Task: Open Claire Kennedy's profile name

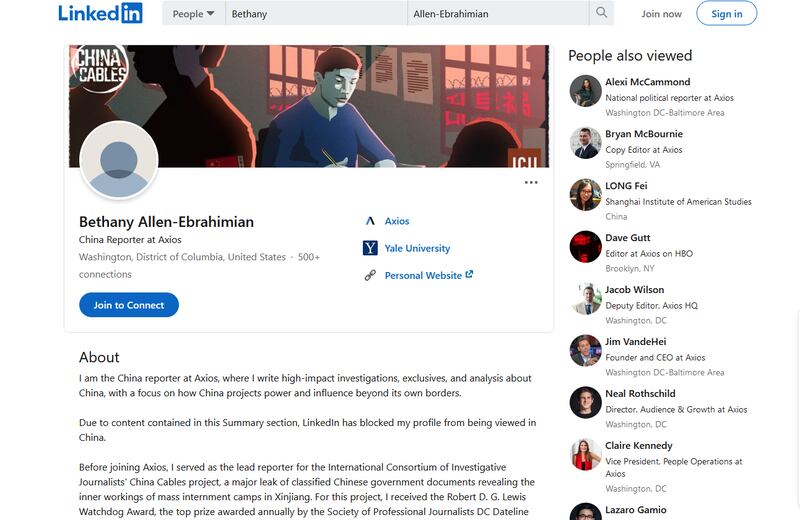Action: (x=639, y=445)
